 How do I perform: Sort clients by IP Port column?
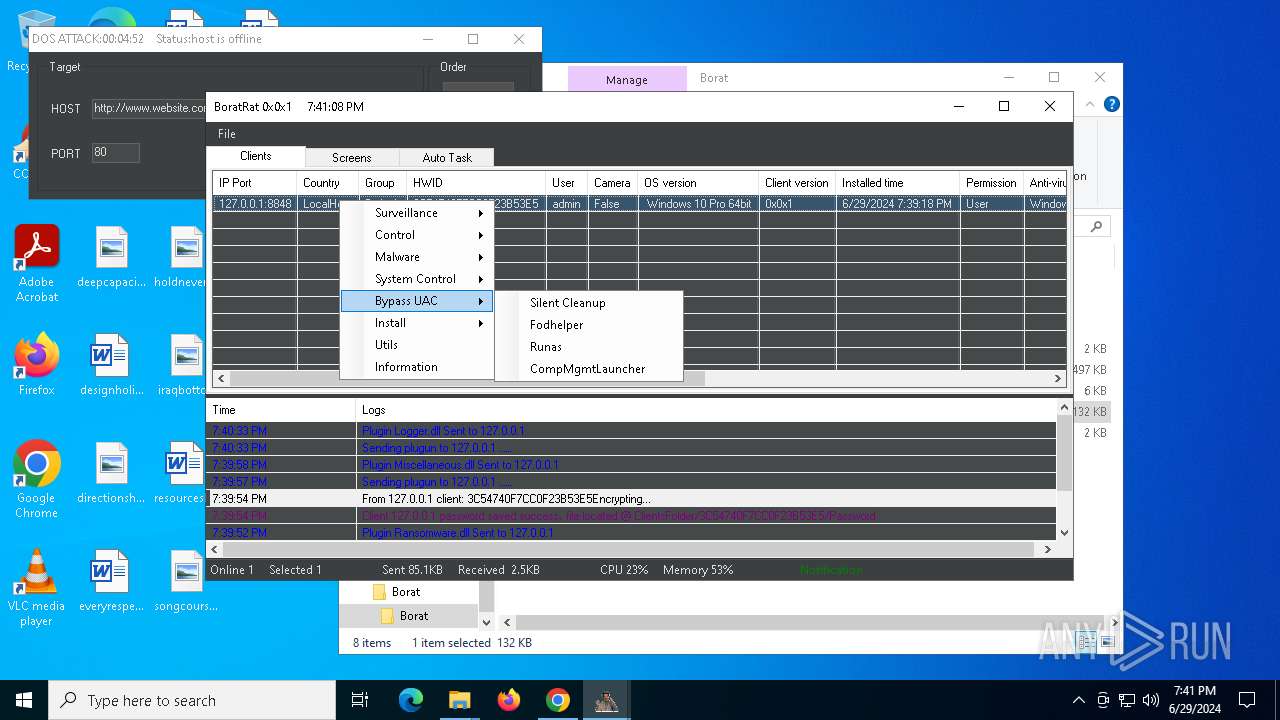pyautogui.click(x=255, y=183)
